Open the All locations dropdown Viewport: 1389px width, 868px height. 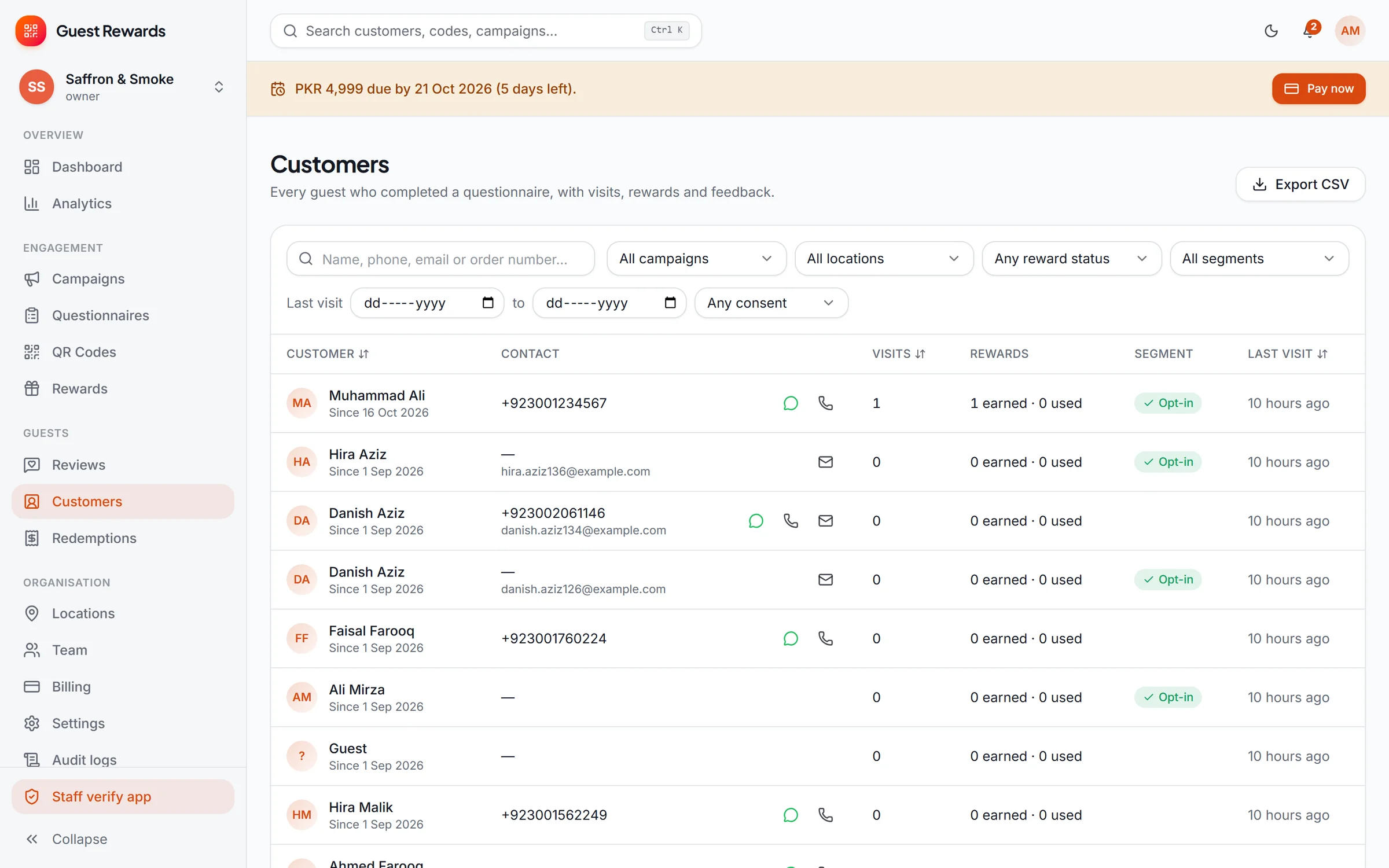click(883, 259)
